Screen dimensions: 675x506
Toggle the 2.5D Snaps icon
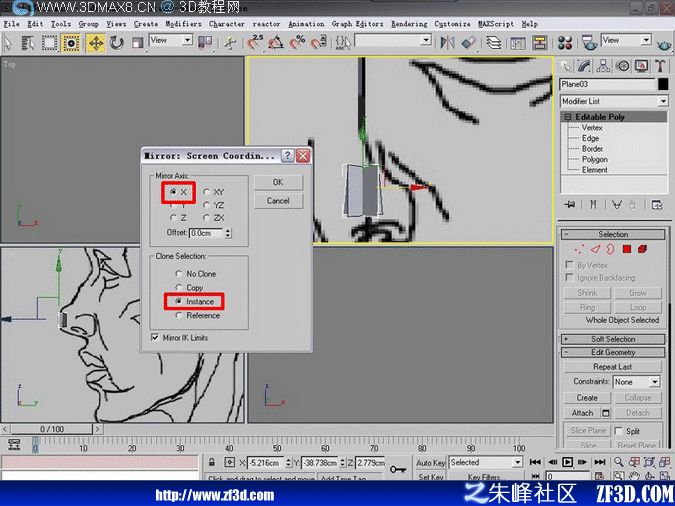(255, 42)
